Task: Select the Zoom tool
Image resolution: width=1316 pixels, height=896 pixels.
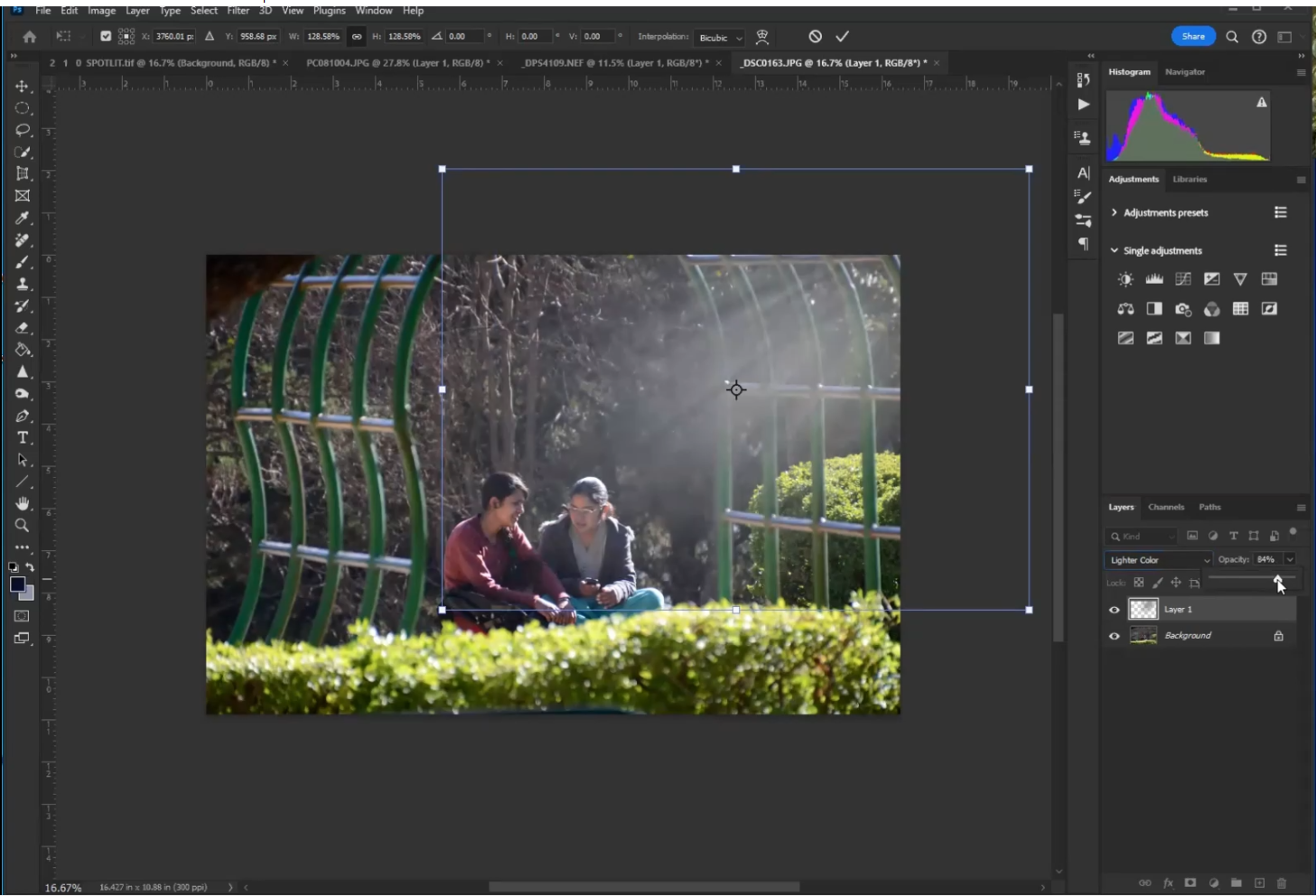Action: [x=23, y=526]
